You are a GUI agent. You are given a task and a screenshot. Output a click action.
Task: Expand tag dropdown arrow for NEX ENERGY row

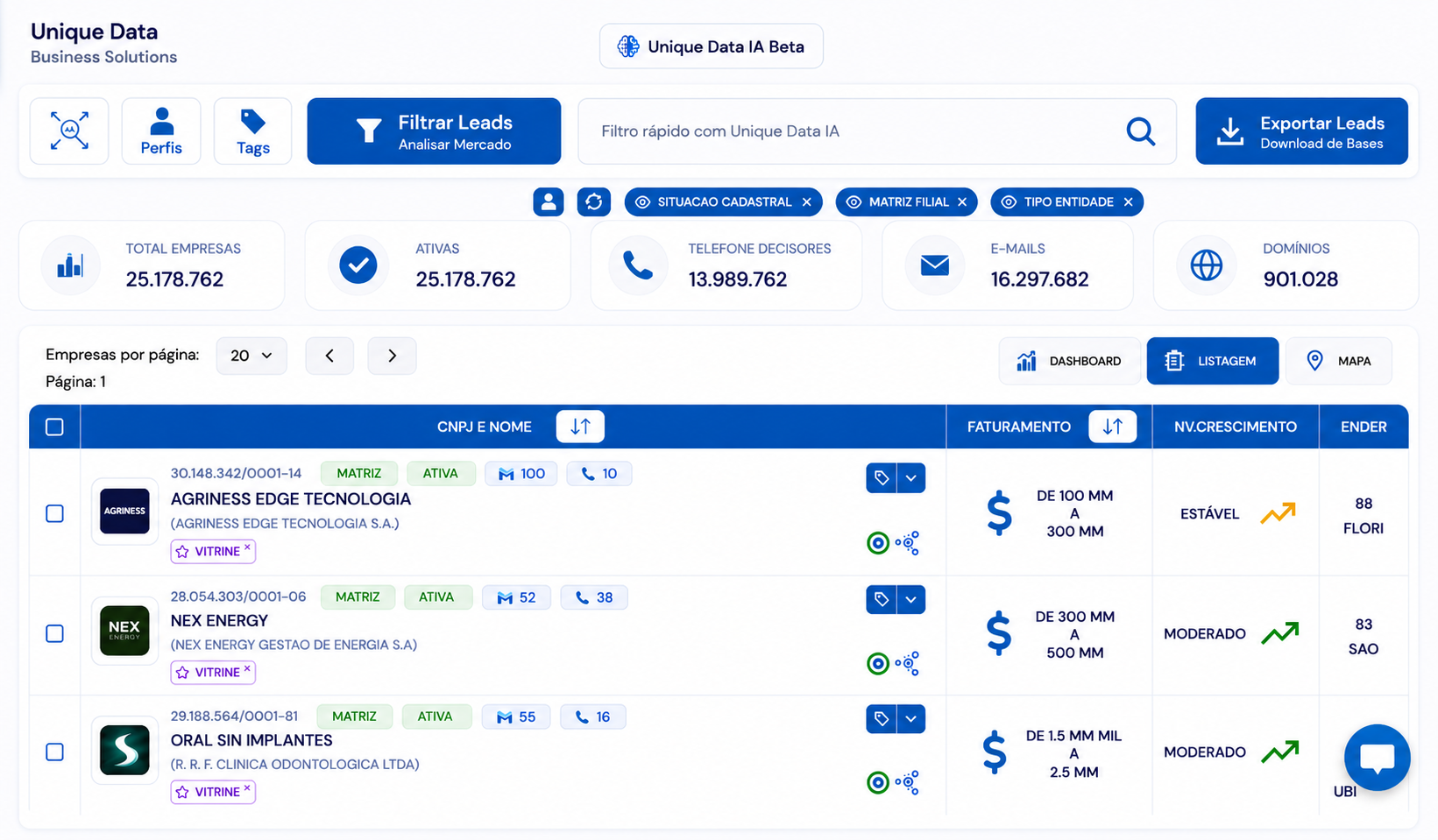pyautogui.click(x=911, y=599)
